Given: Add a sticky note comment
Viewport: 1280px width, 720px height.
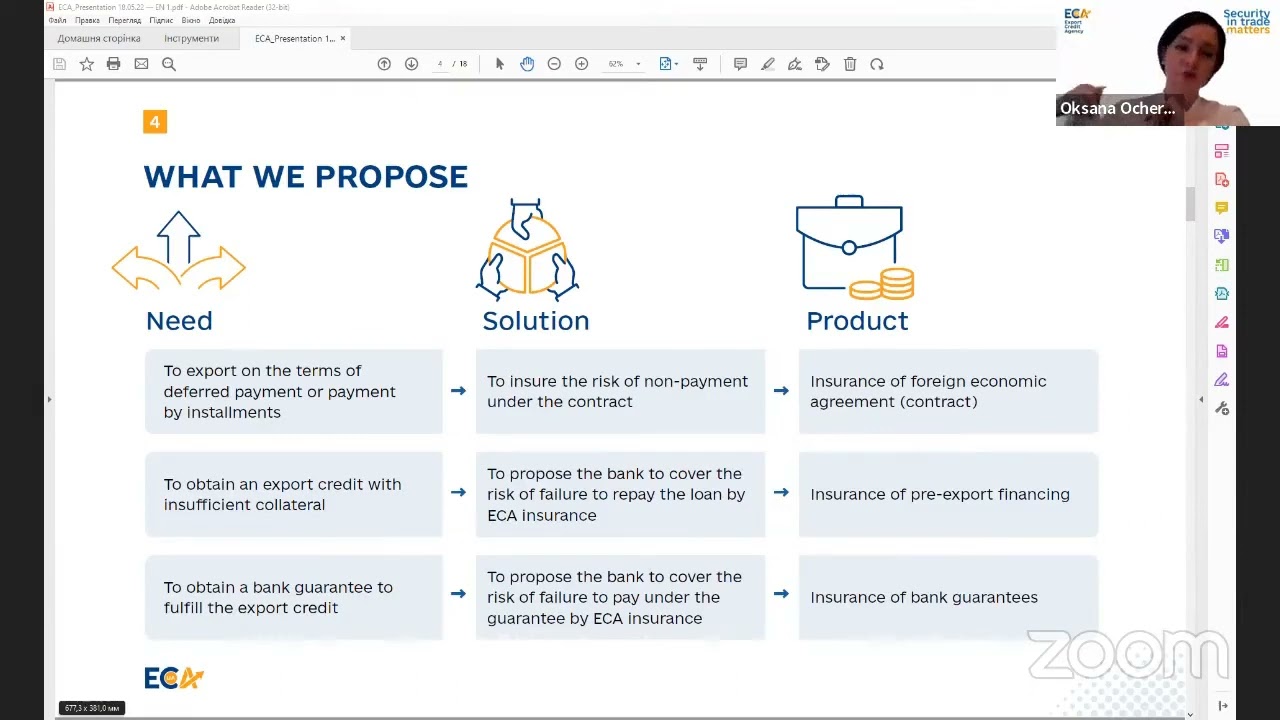Looking at the screenshot, I should tap(740, 64).
